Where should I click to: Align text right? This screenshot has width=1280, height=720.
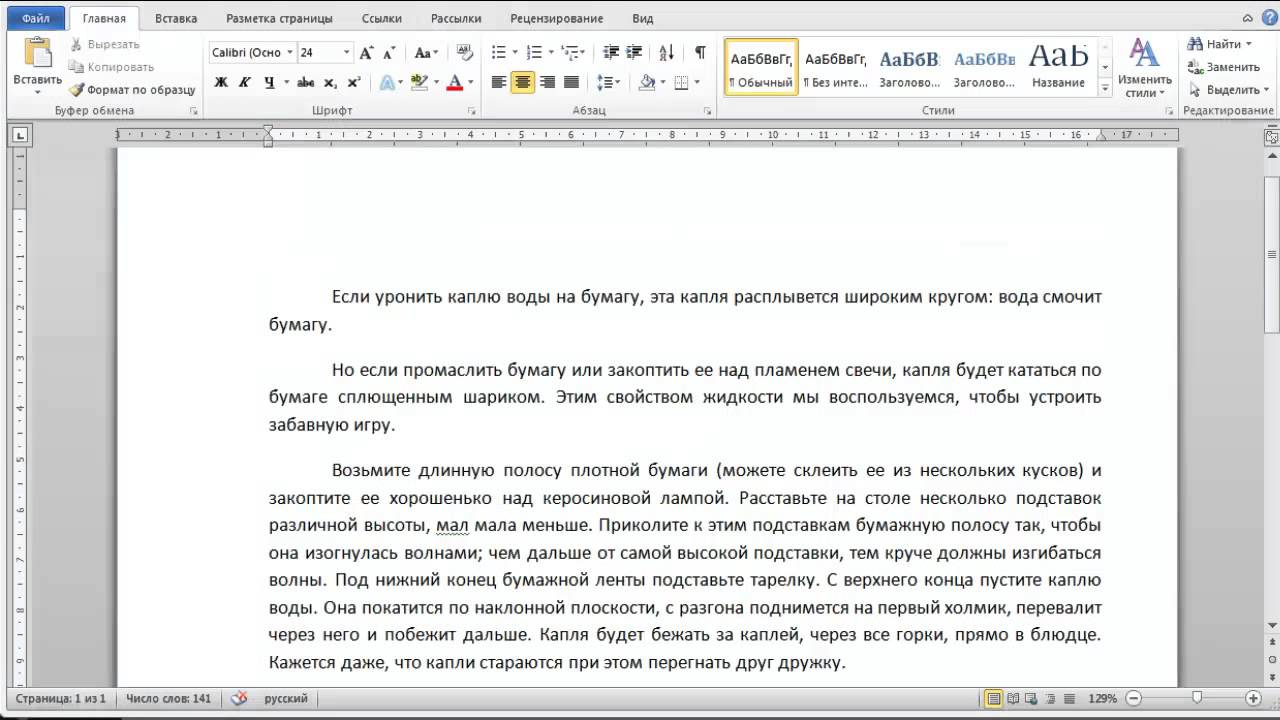point(547,82)
